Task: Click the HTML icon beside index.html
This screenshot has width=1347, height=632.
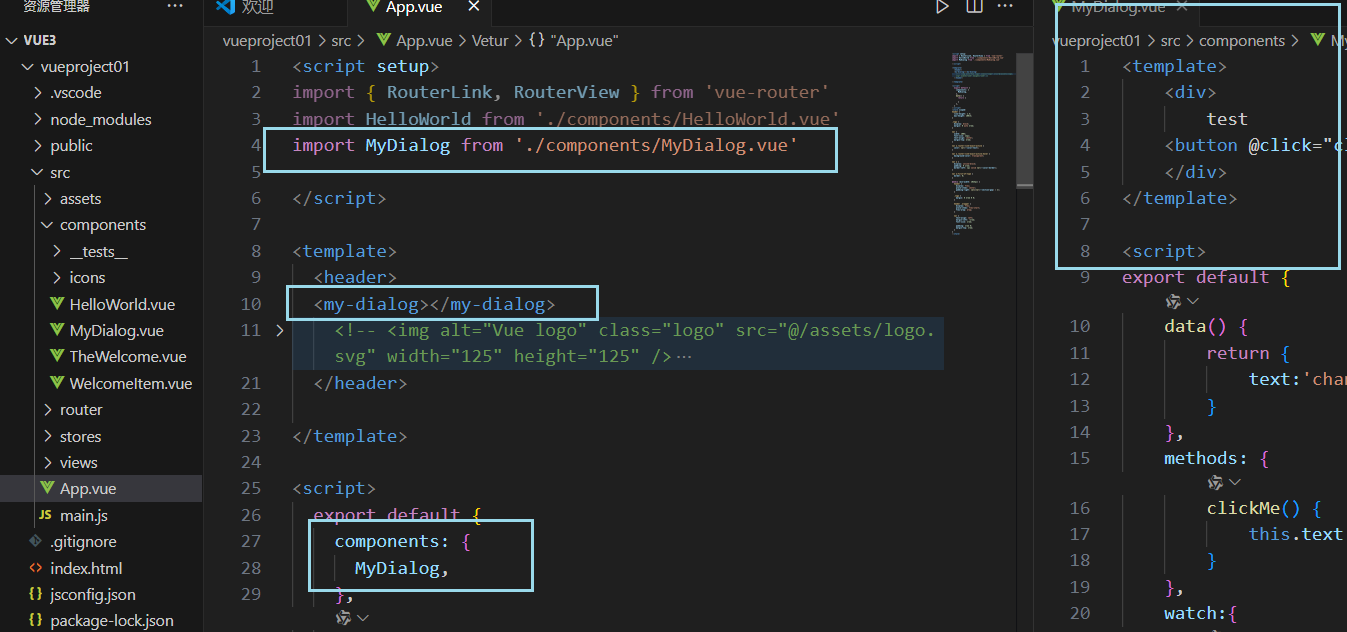Action: [x=35, y=568]
